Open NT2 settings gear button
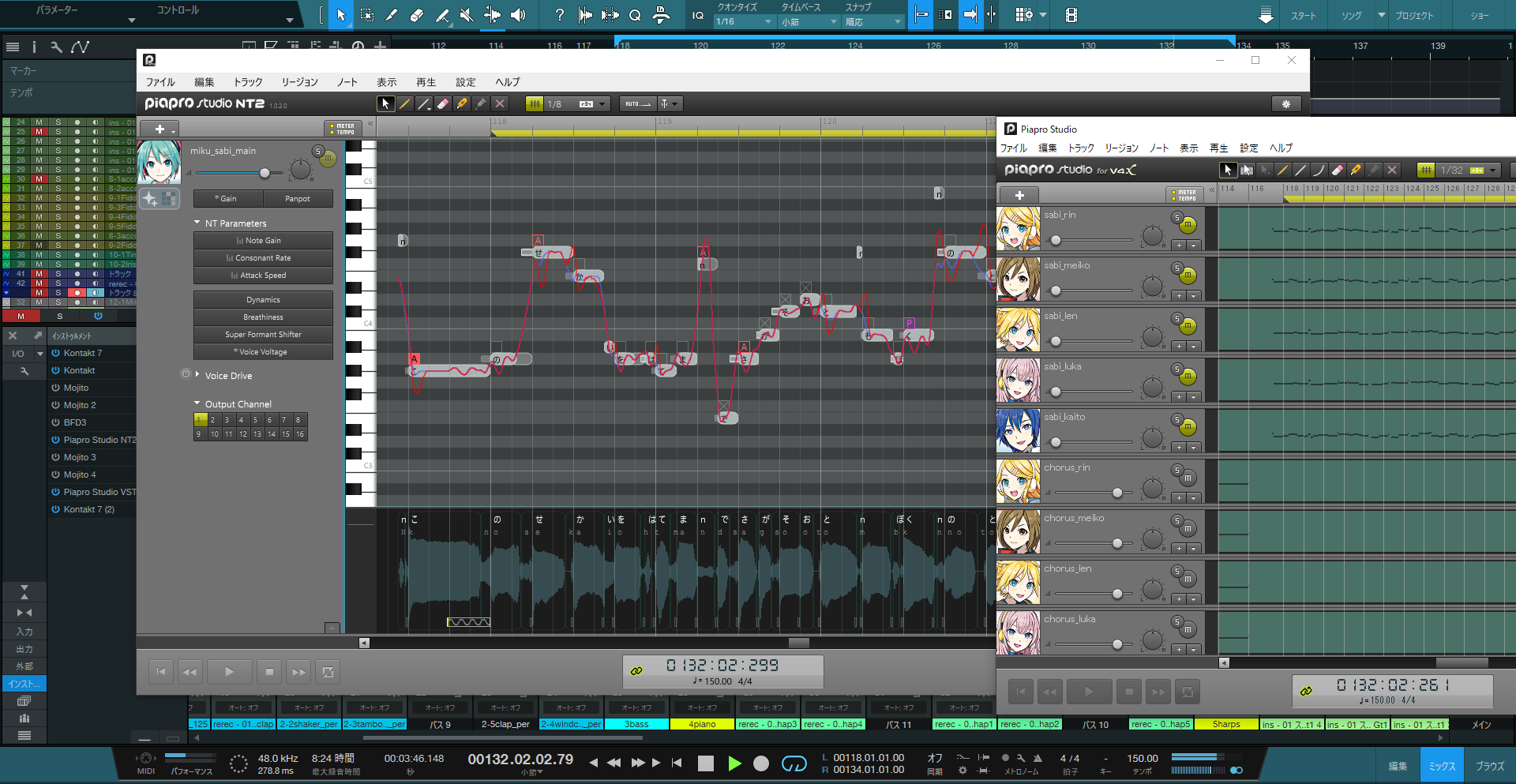This screenshot has width=1516, height=784. [1286, 104]
